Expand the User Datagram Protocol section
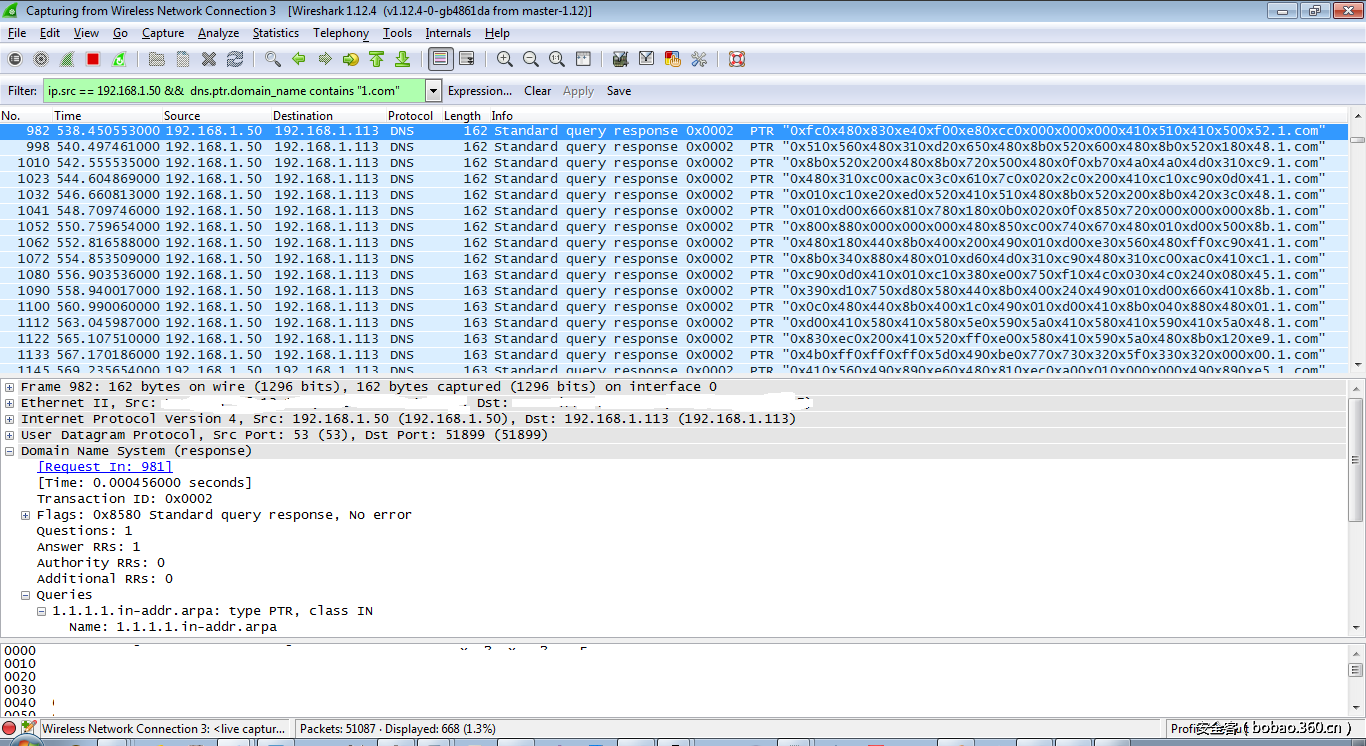The width and height of the screenshot is (1366, 746). (10, 435)
